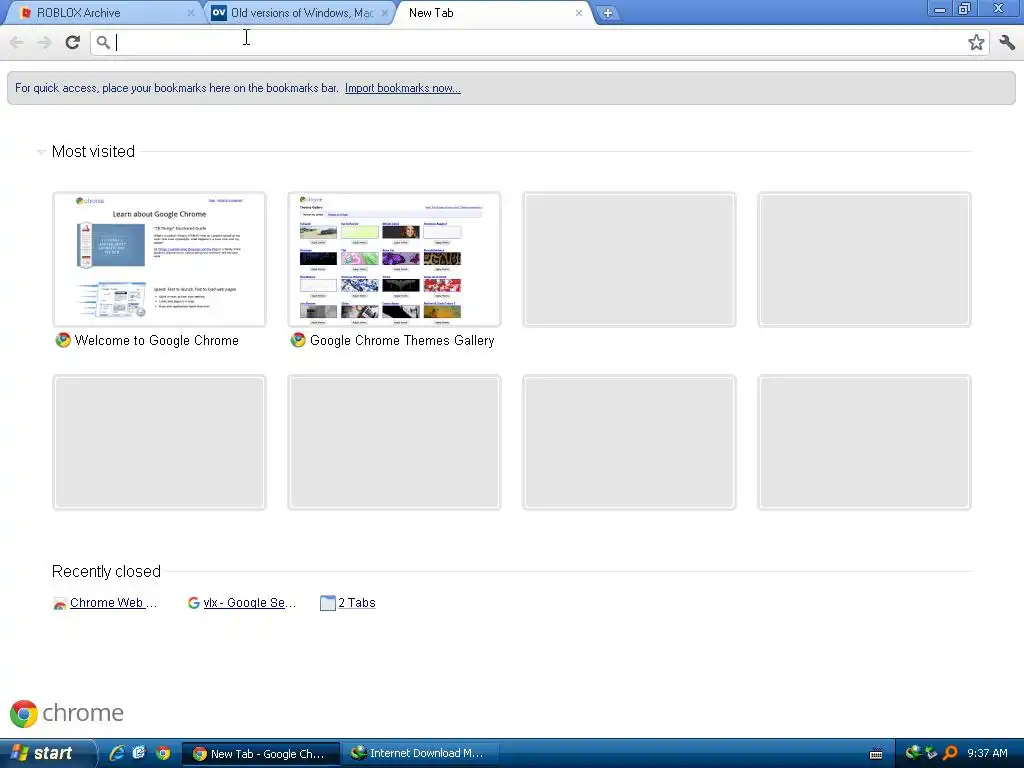Close the Old versions of Windows tab
The image size is (1024, 768).
[385, 13]
